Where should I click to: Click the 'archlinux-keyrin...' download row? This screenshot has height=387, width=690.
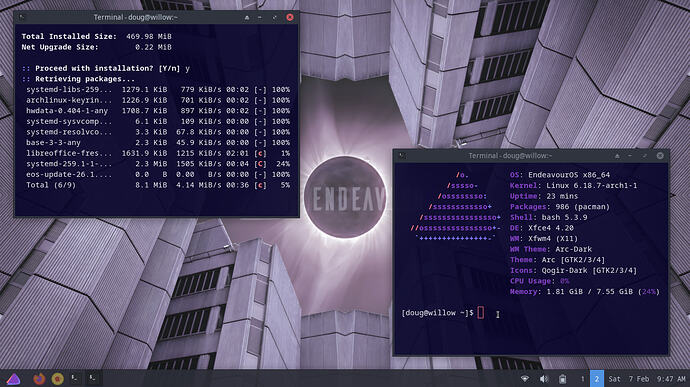[158, 100]
